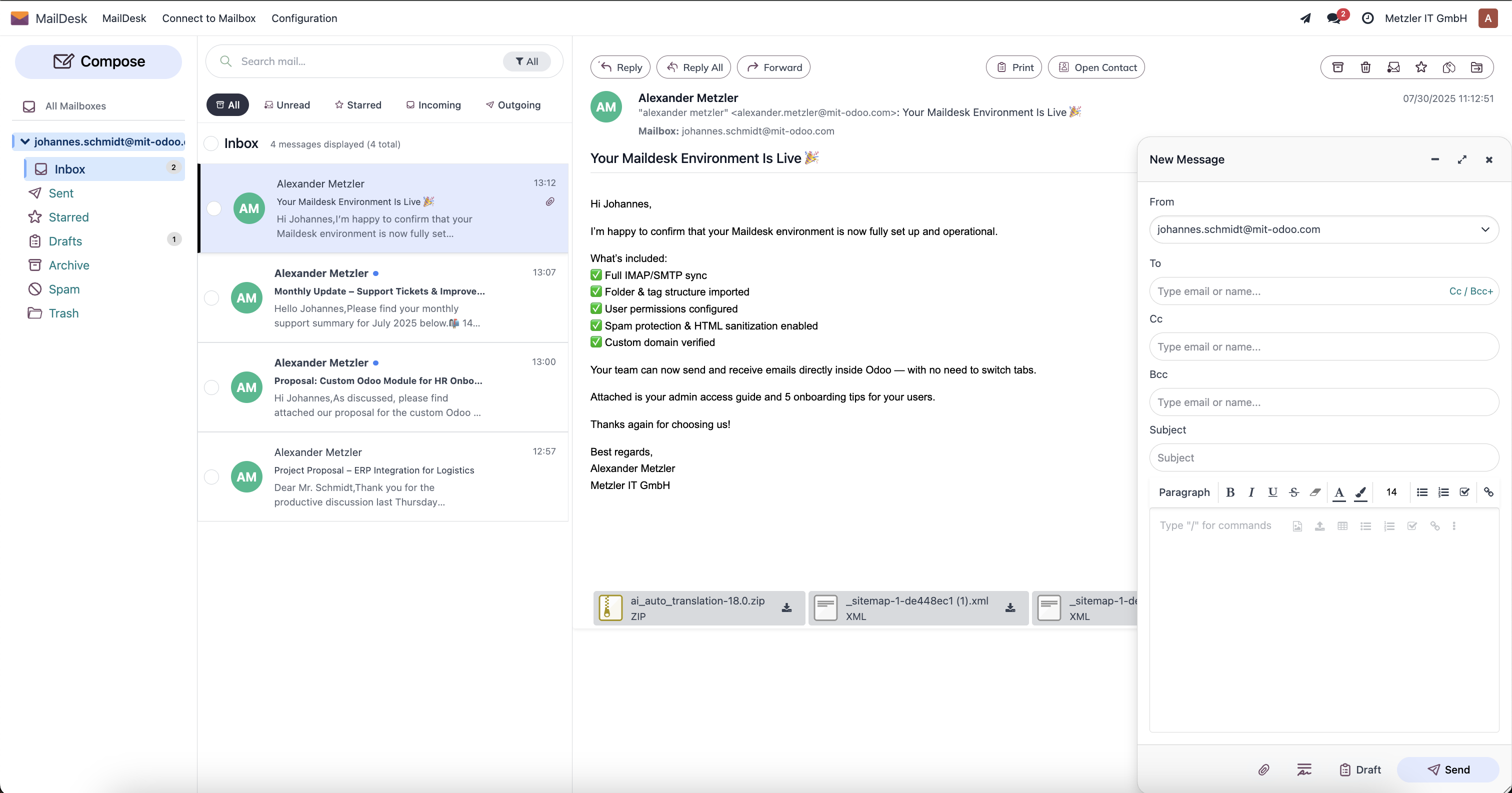Click the table icon inside message body

click(x=1342, y=526)
